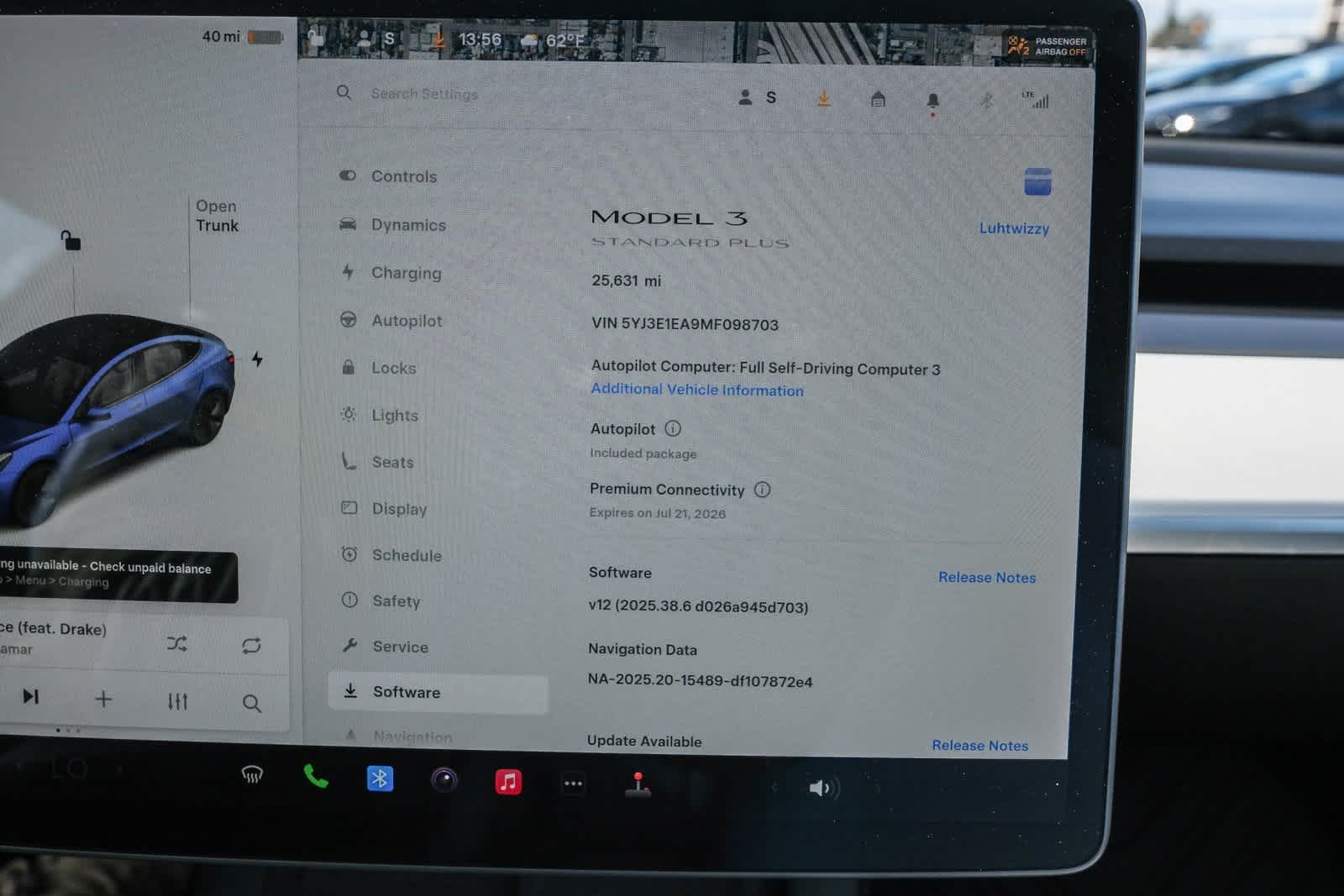The width and height of the screenshot is (1344, 896).
Task: Click the software update download icon
Action: [824, 98]
